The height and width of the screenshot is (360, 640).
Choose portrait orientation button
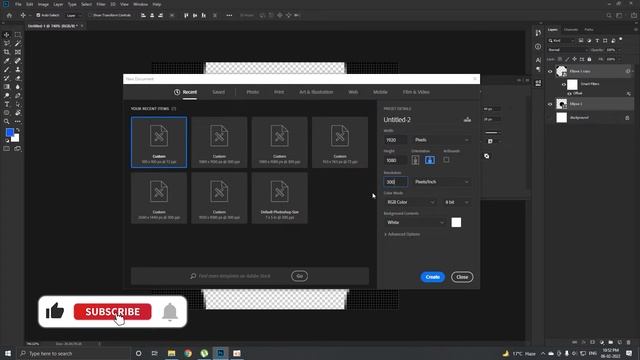[415, 160]
